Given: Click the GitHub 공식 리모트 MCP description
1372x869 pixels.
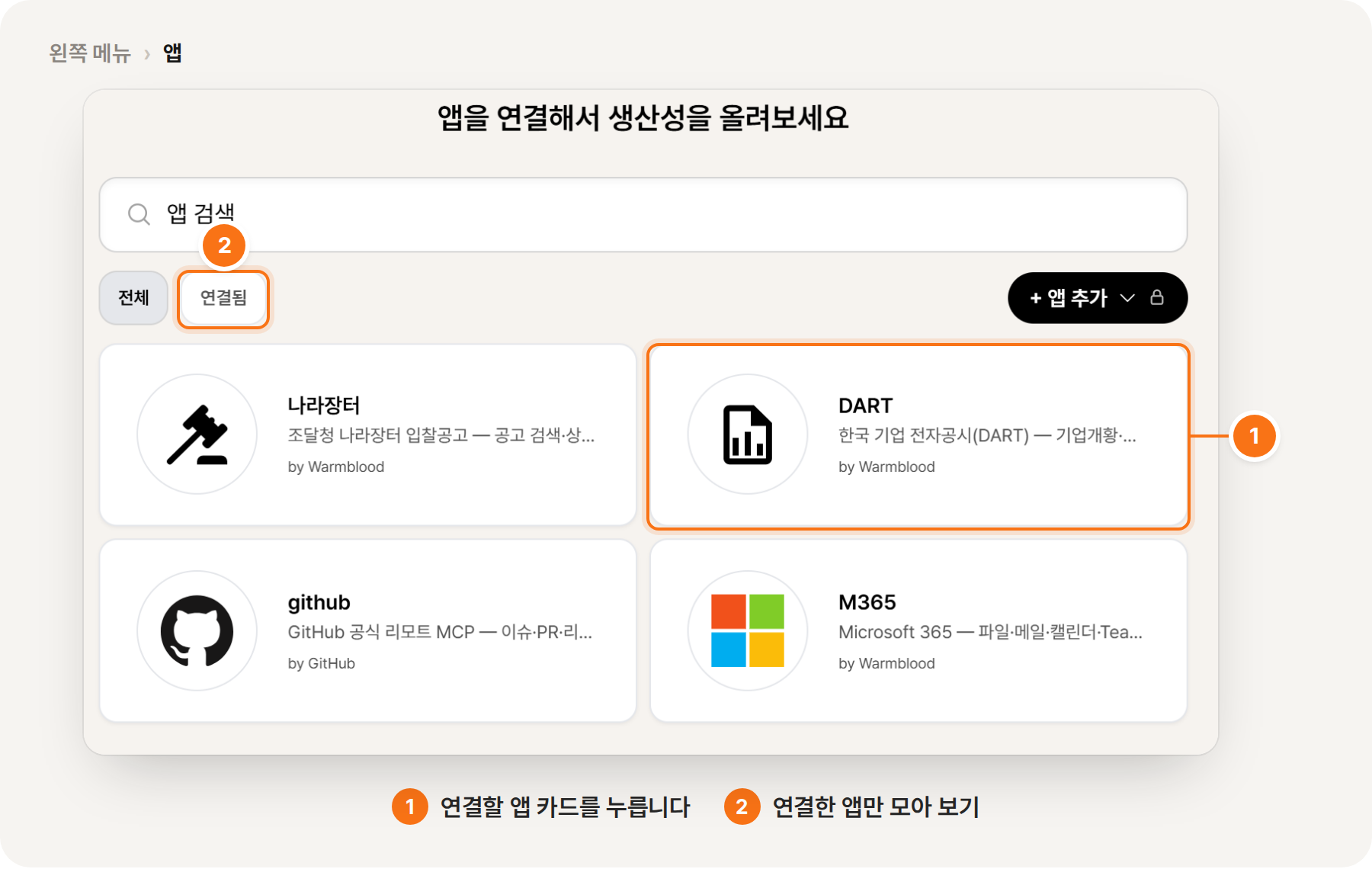Looking at the screenshot, I should (440, 632).
